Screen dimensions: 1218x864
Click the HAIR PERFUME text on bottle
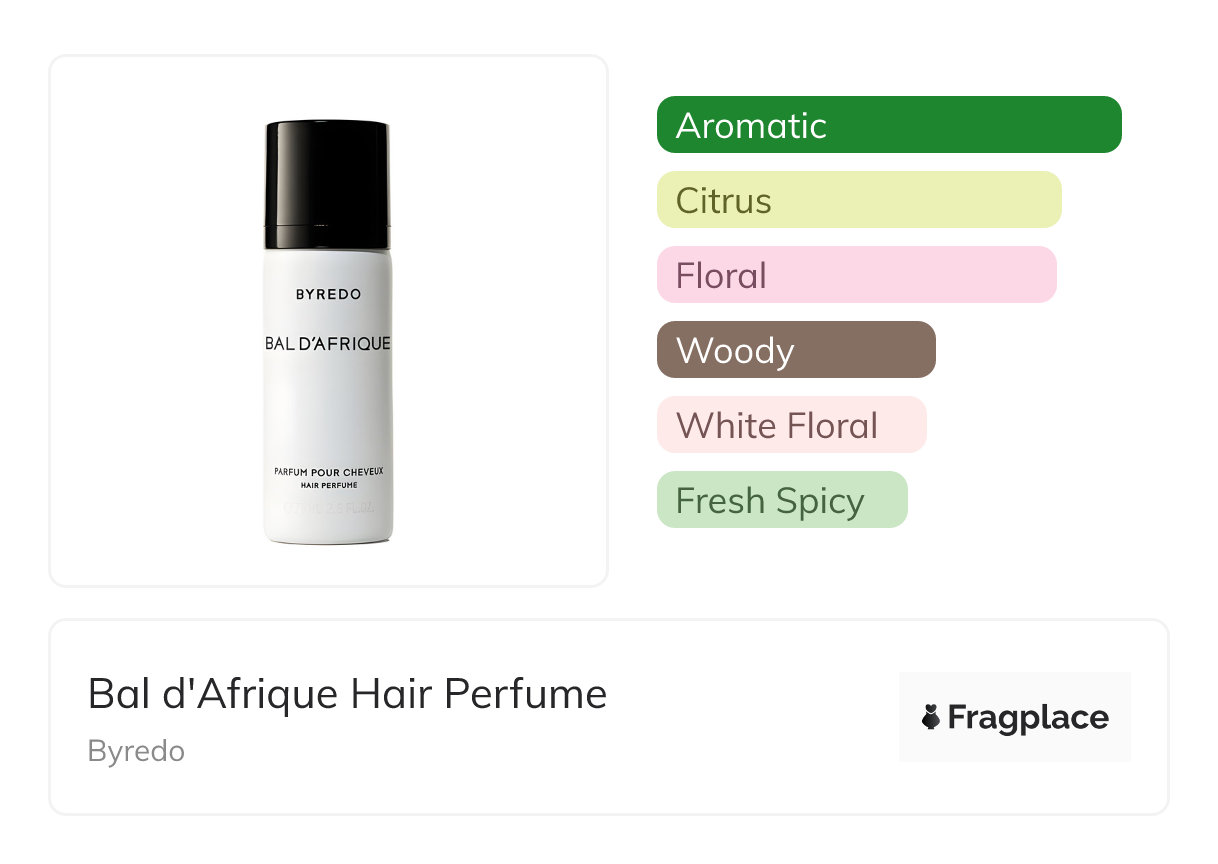(x=329, y=485)
